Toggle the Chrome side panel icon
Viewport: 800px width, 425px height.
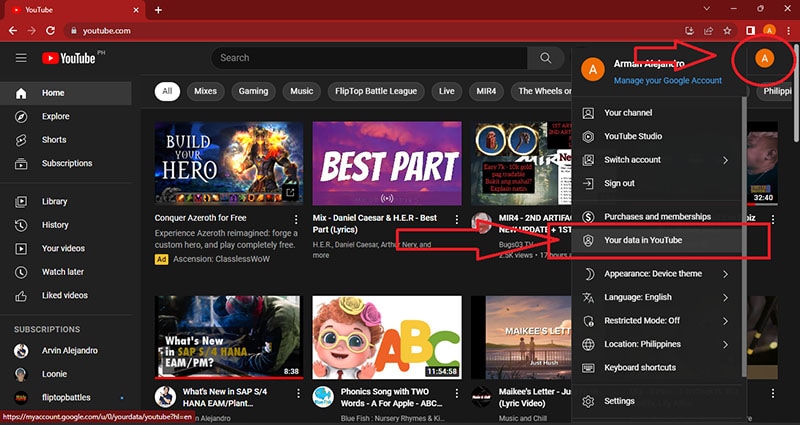pyautogui.click(x=750, y=31)
